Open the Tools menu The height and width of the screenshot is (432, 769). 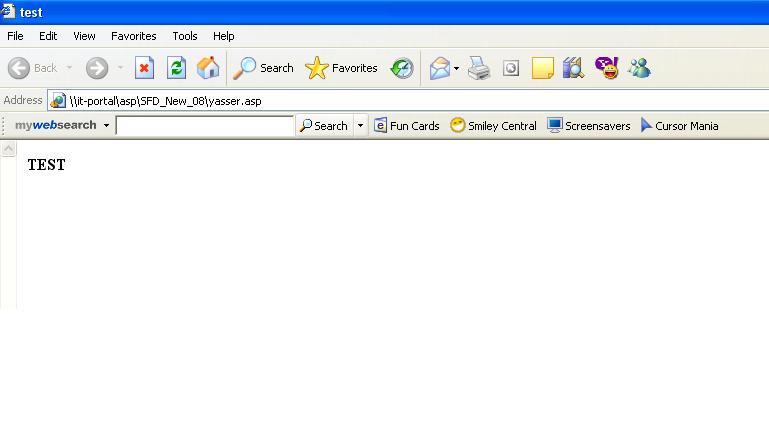pyautogui.click(x=185, y=36)
